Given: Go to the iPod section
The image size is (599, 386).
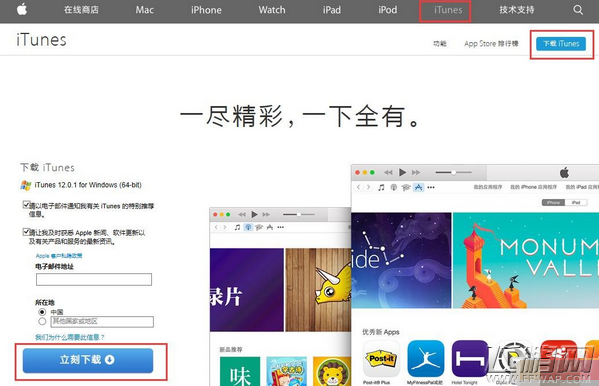Looking at the screenshot, I should 388,10.
